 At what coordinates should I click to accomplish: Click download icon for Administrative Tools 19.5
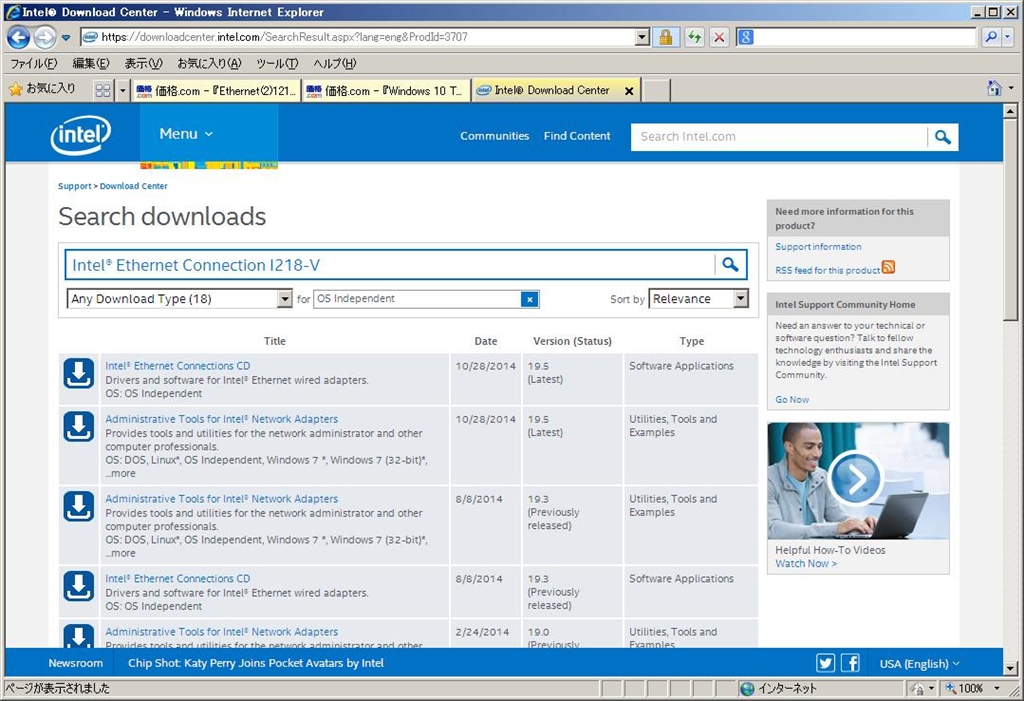[x=78, y=427]
